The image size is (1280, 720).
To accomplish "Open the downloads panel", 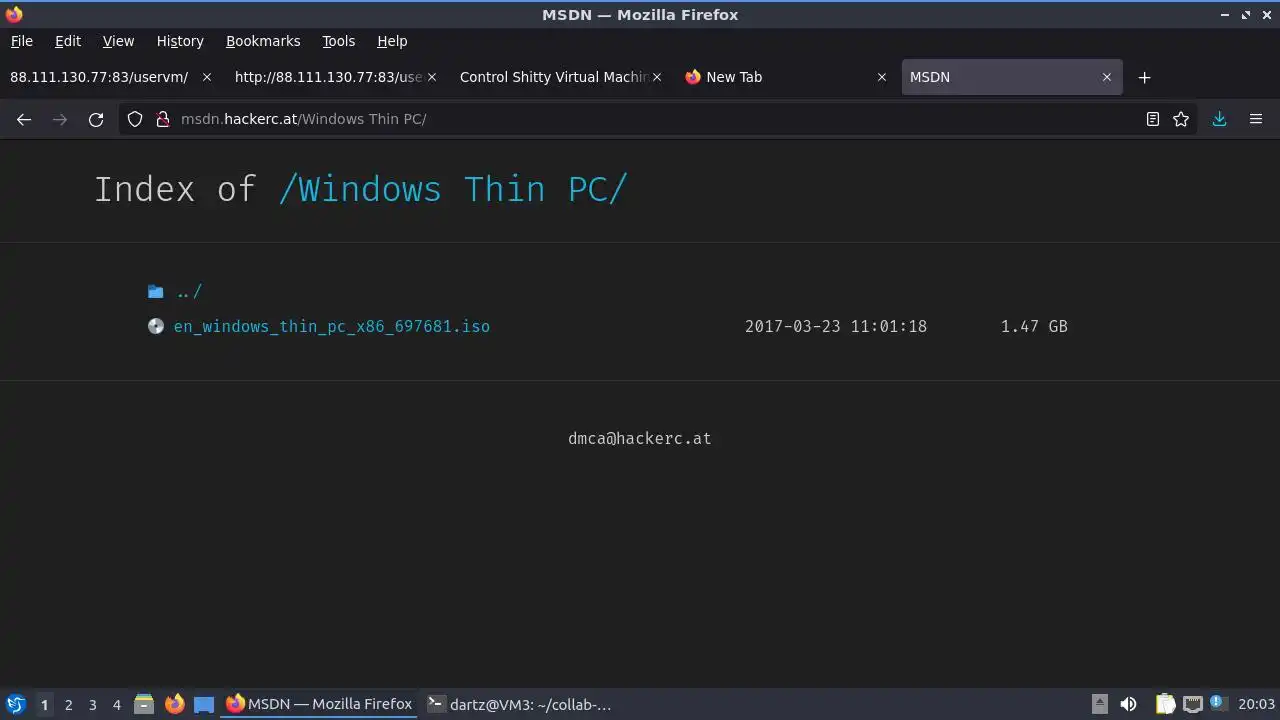I will click(x=1219, y=119).
